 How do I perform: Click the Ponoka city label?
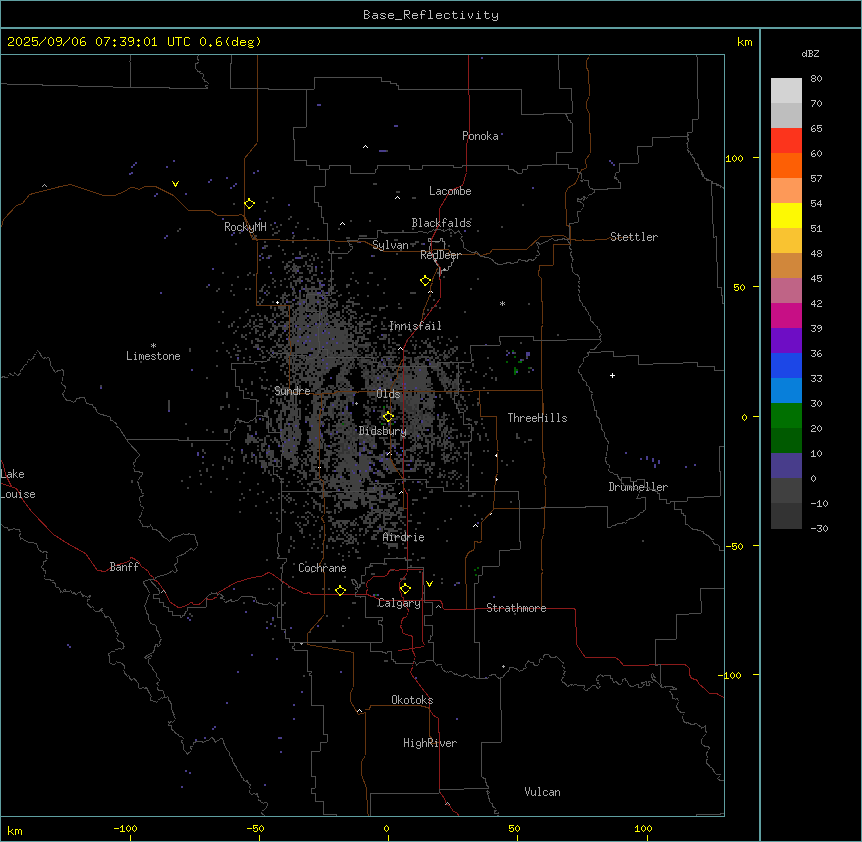tap(480, 136)
